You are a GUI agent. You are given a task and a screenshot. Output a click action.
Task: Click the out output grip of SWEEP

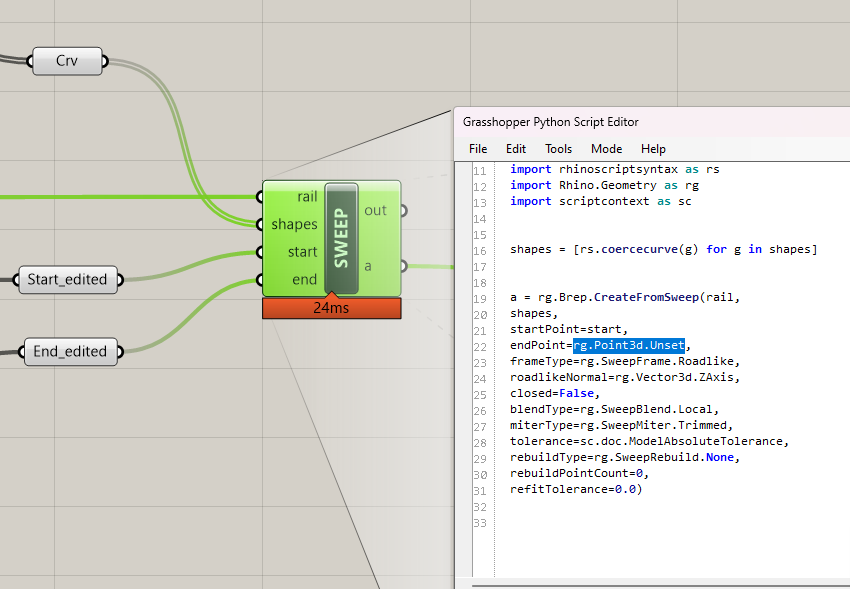point(403,210)
